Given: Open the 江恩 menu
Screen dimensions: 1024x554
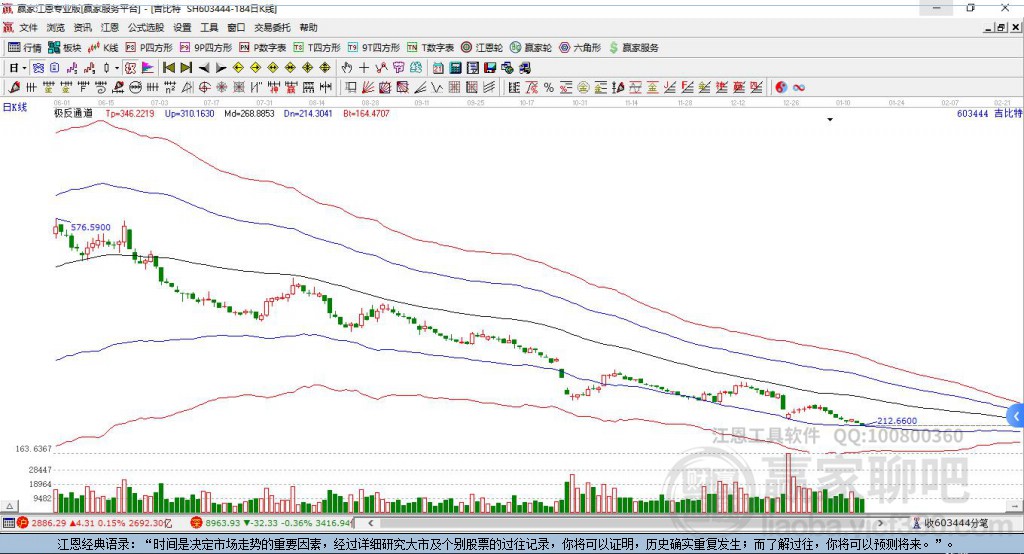Looking at the screenshot, I should (x=110, y=27).
